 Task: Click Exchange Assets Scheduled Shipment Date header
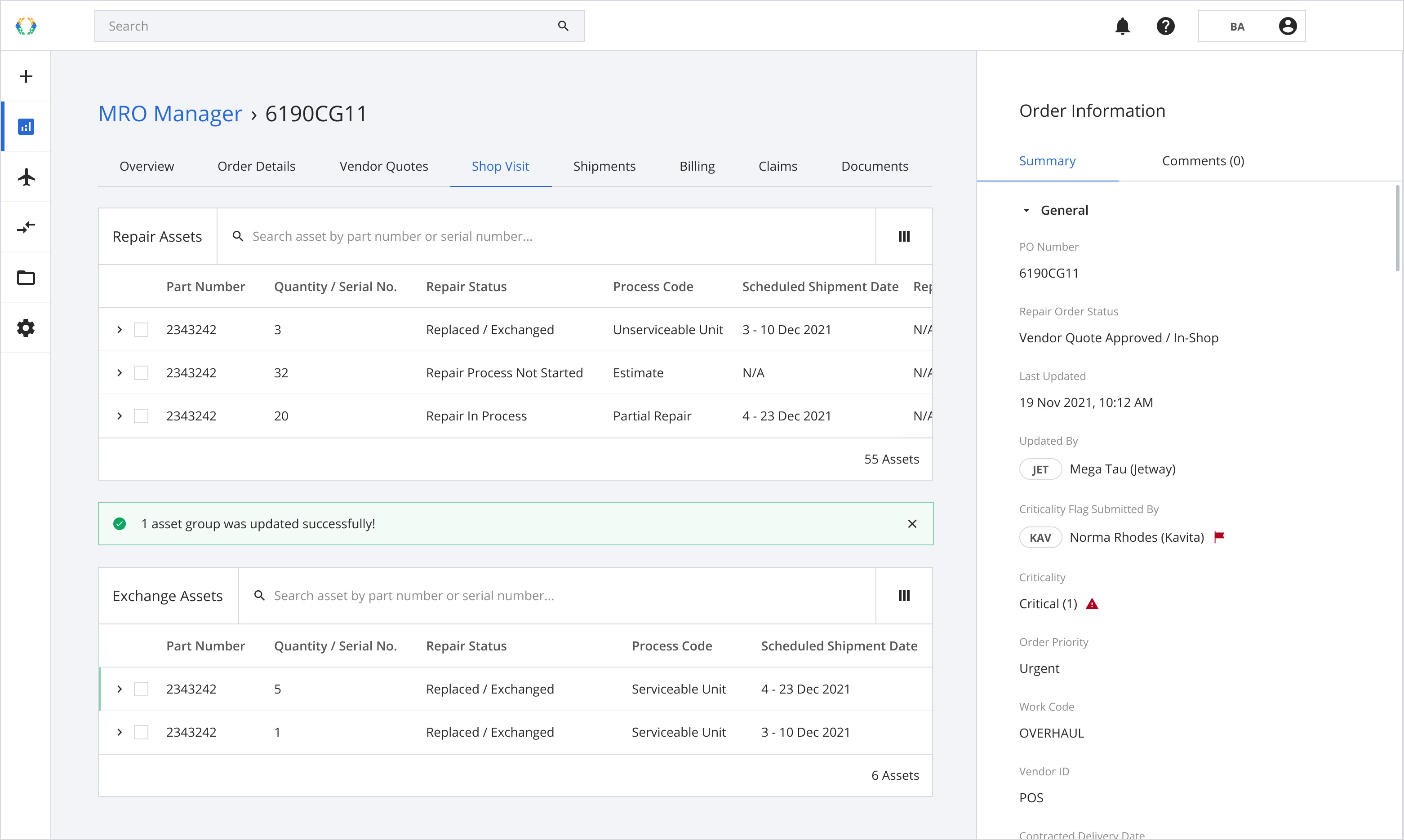839,646
